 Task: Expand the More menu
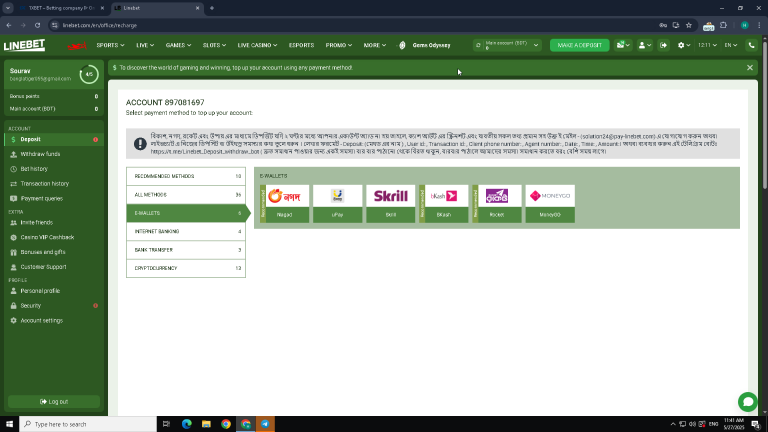tap(375, 45)
